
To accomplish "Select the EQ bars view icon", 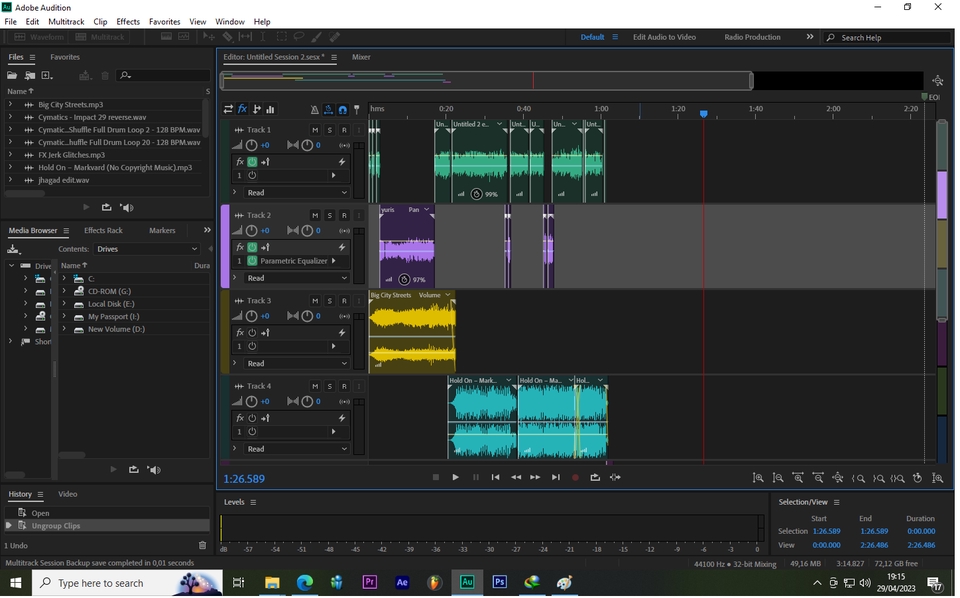I will [x=270, y=109].
